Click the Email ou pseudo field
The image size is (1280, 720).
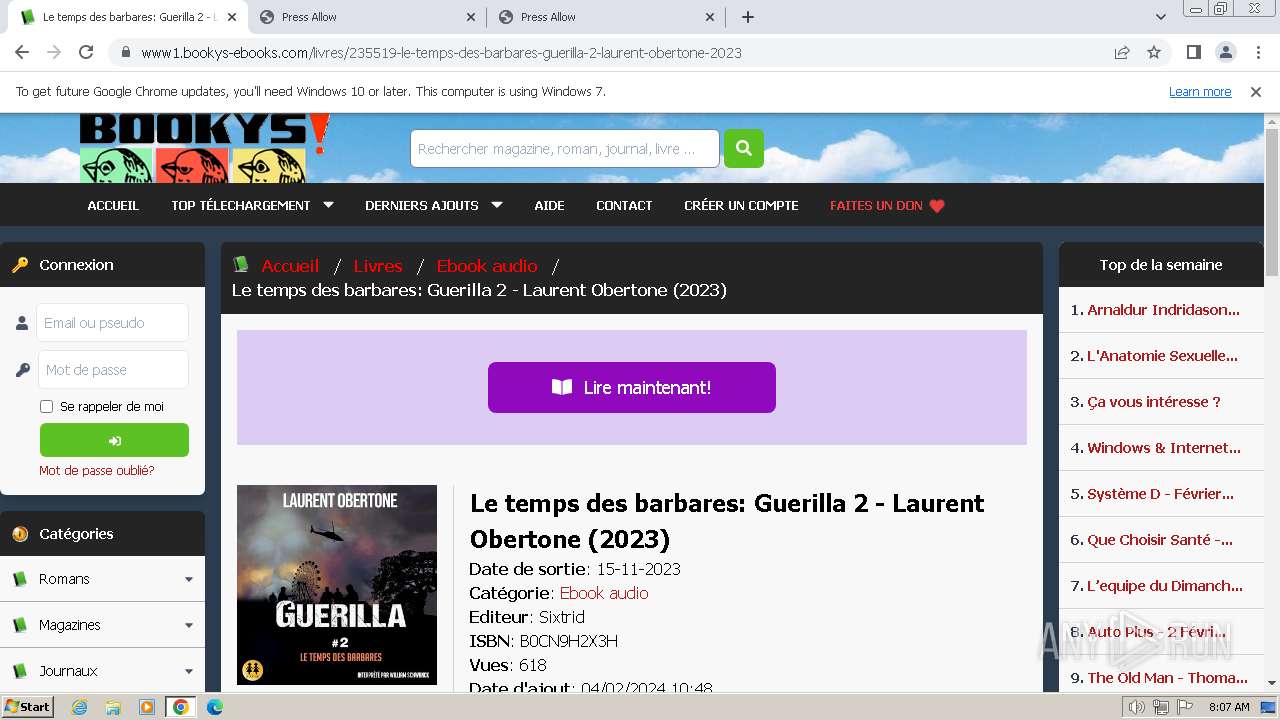(x=113, y=323)
